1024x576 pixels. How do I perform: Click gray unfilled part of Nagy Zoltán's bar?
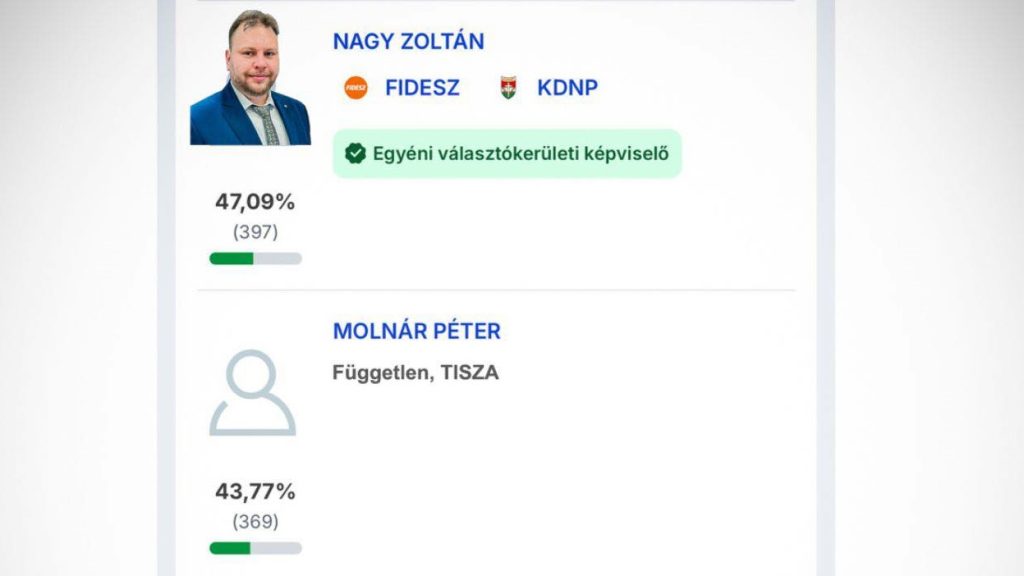pos(277,258)
